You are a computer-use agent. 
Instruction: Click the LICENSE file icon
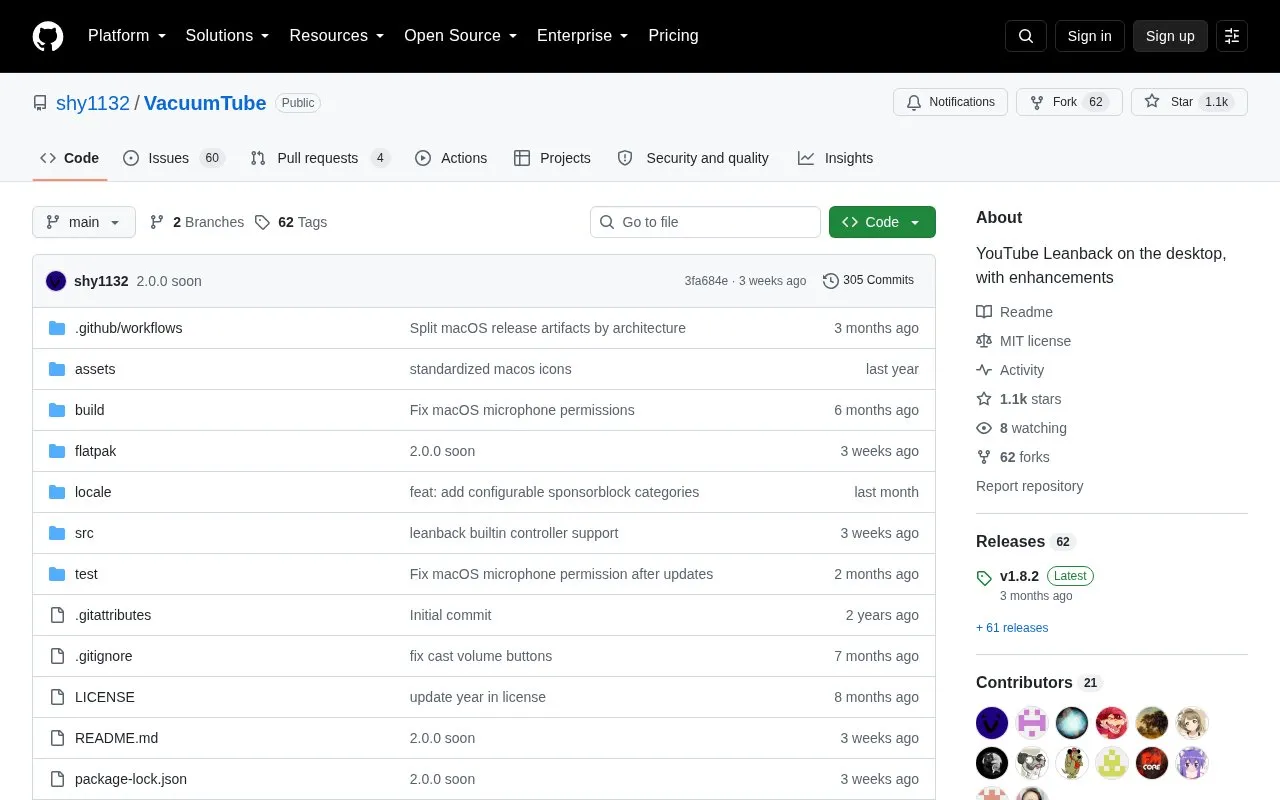pos(57,697)
